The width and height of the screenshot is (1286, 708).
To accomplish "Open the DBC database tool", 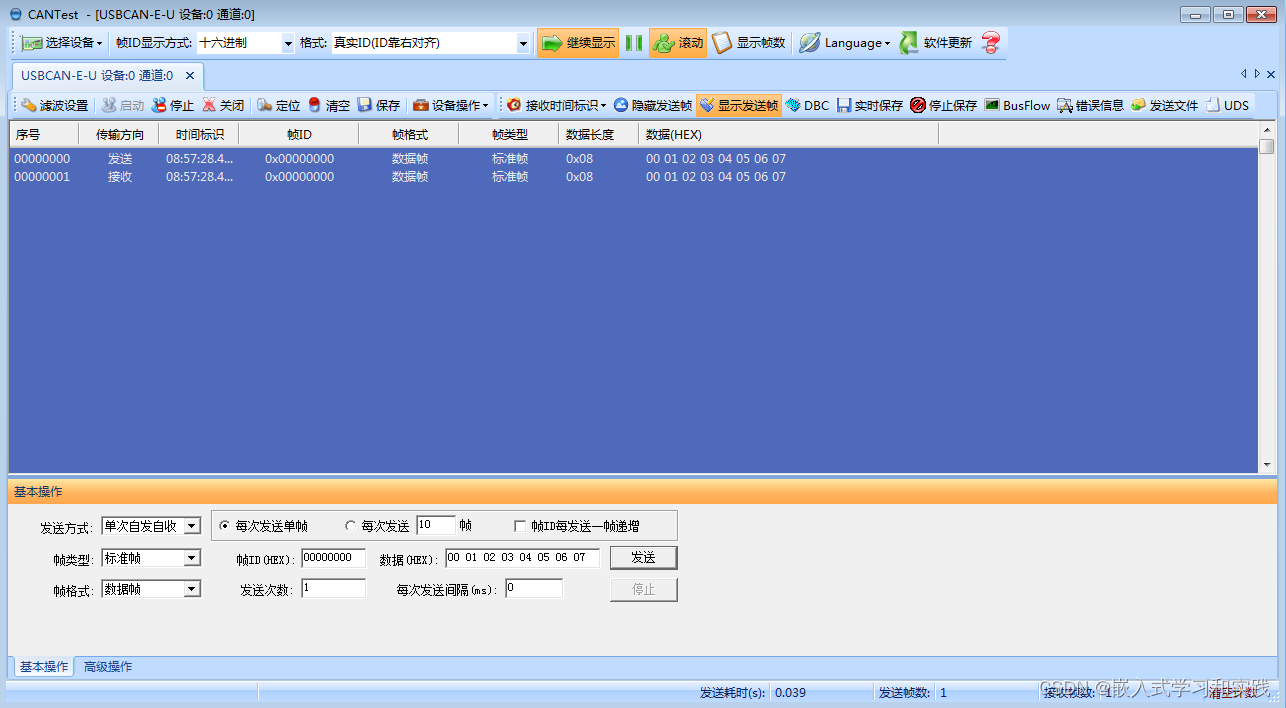I will point(808,104).
